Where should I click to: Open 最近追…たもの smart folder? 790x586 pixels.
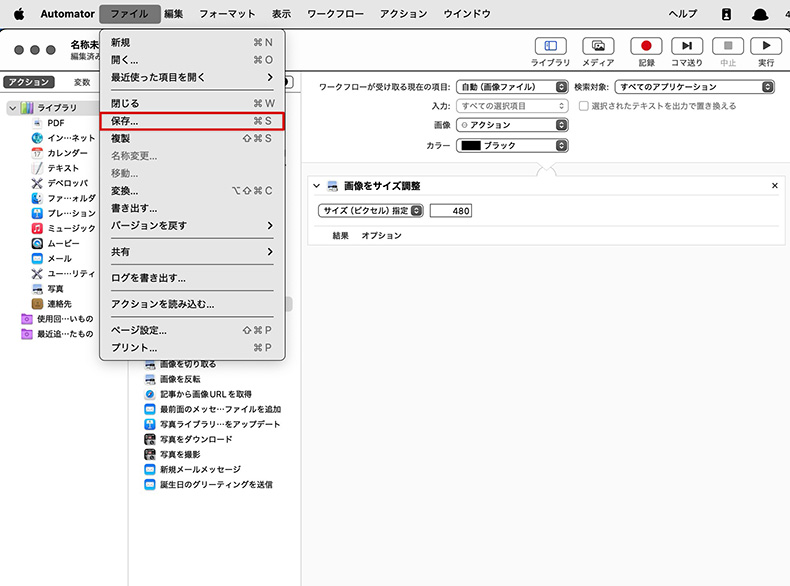(x=57, y=334)
